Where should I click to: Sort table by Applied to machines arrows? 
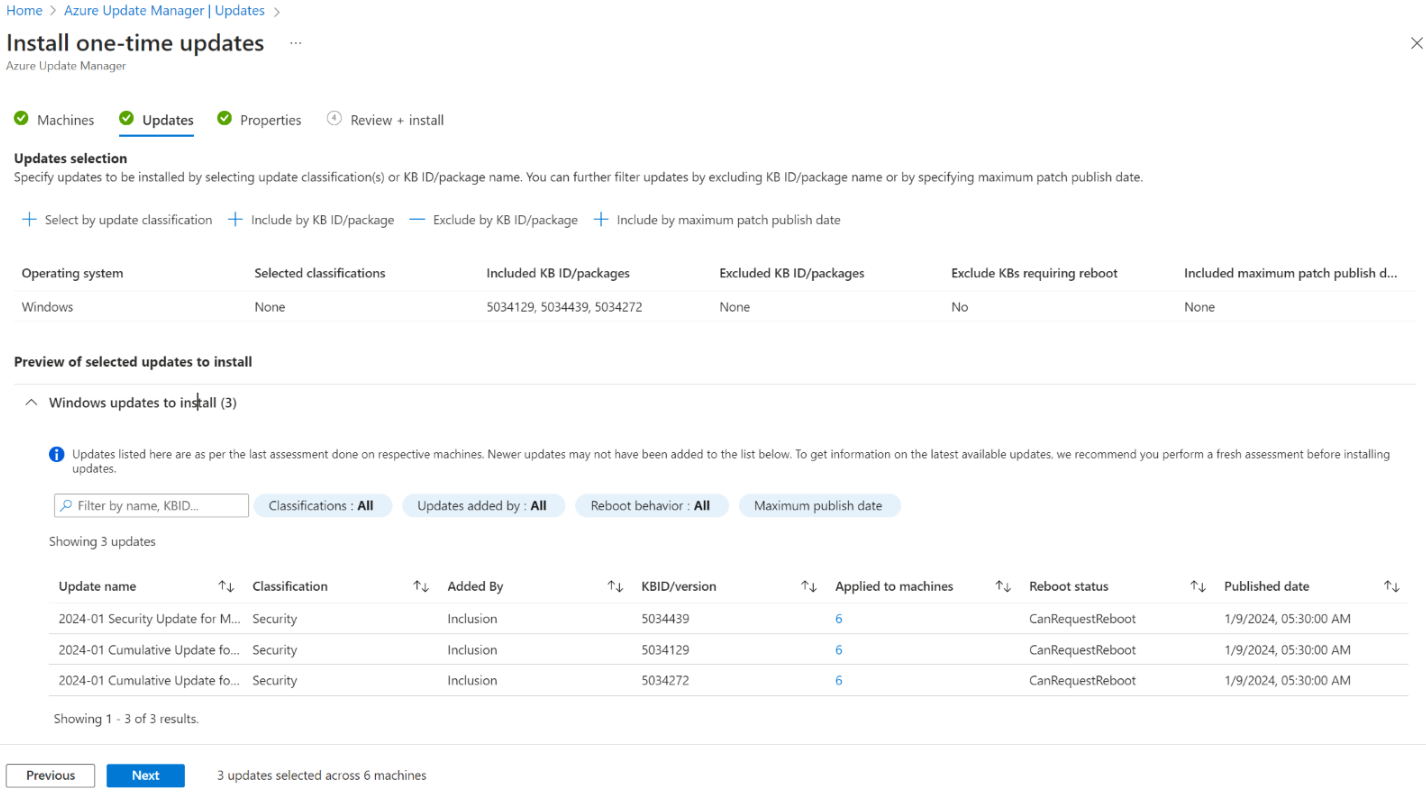point(1003,587)
